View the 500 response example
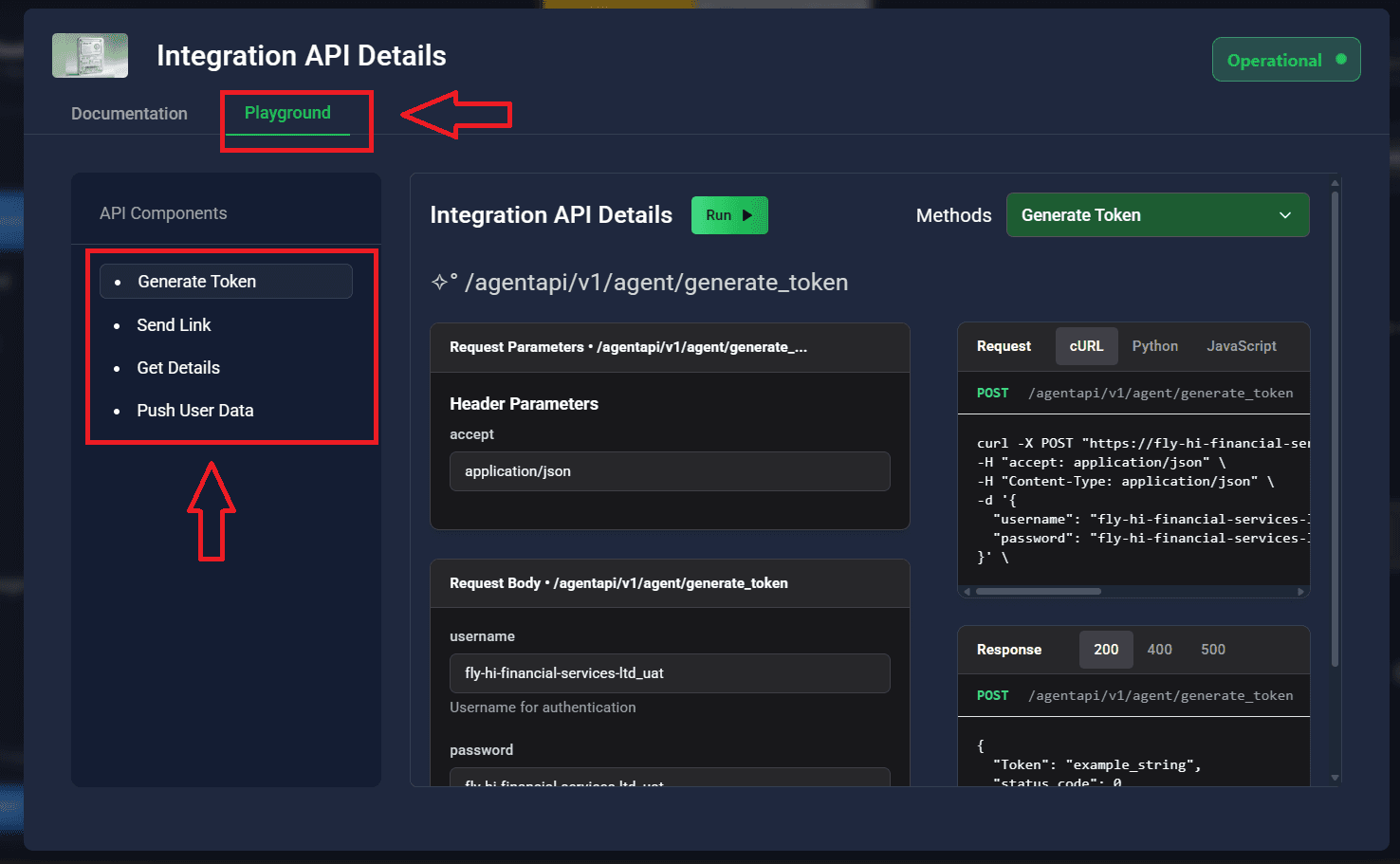Screen dimensions: 1400x864 1213,650
